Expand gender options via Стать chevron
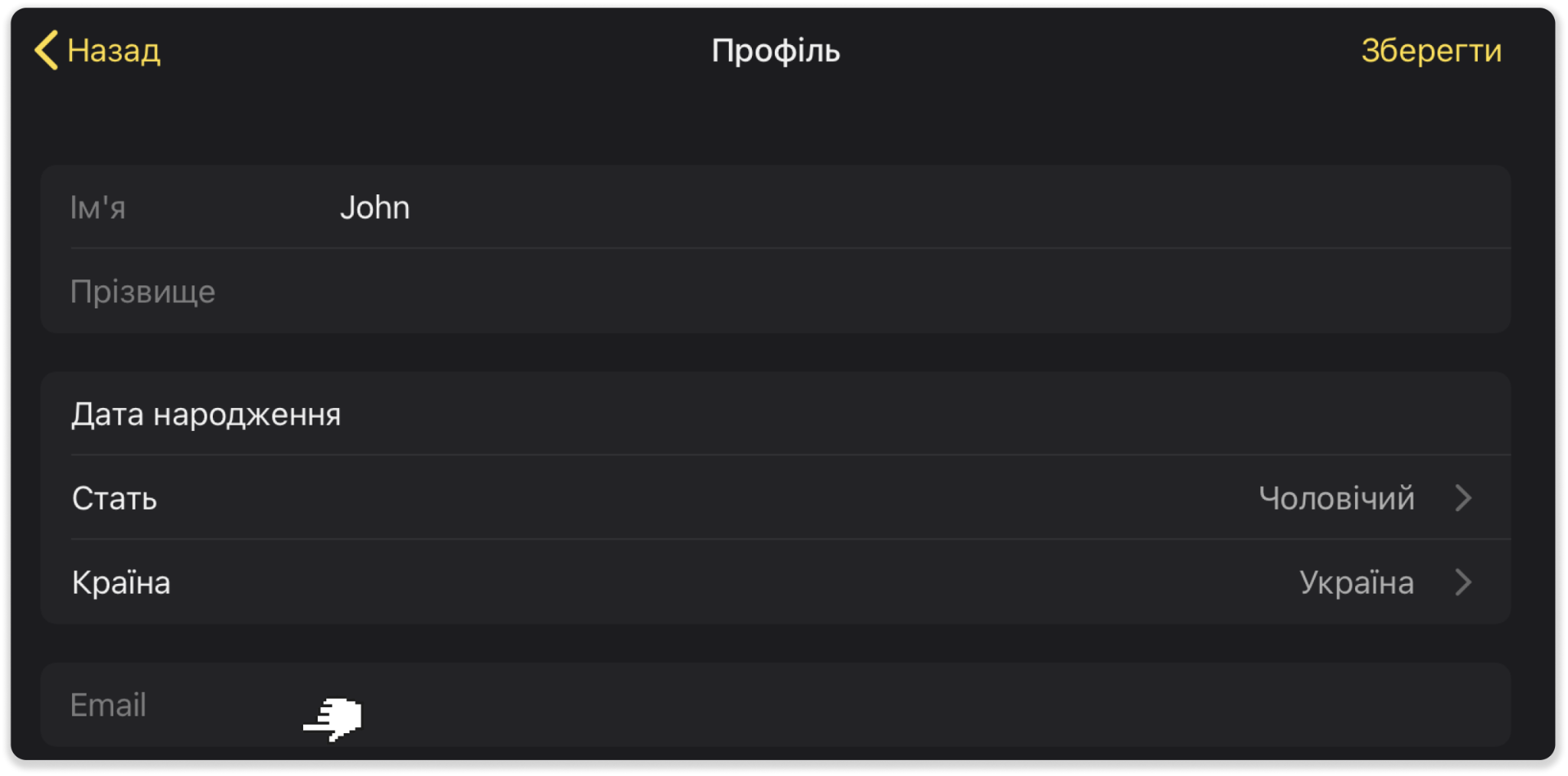Screen dimensions: 1568x776 click(x=1463, y=499)
